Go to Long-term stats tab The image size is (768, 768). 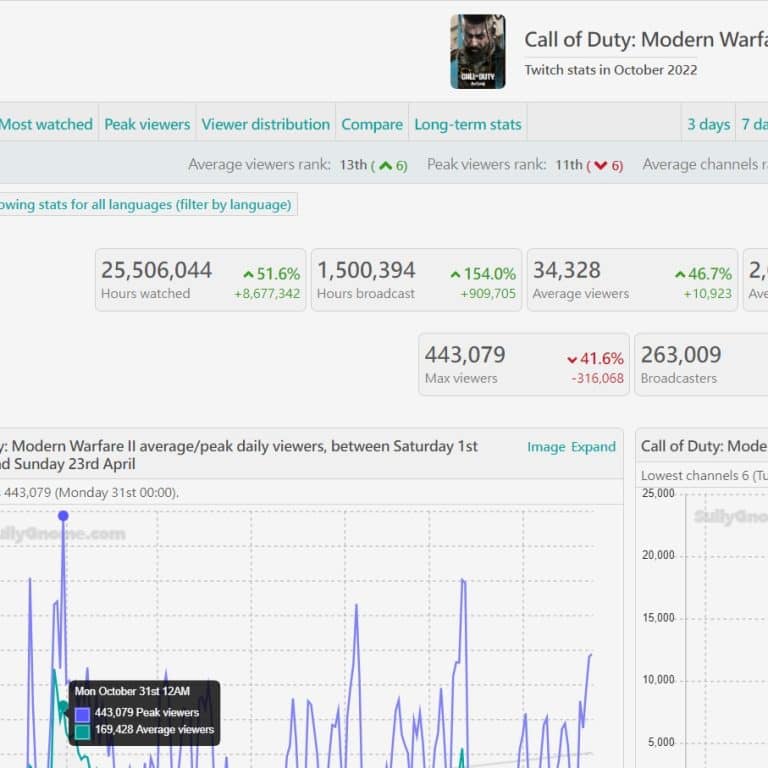pyautogui.click(x=467, y=124)
